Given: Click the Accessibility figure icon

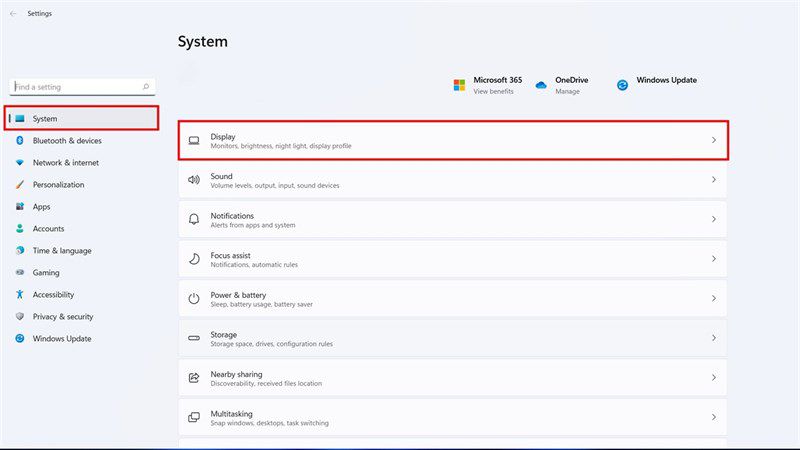Looking at the screenshot, I should coord(20,294).
